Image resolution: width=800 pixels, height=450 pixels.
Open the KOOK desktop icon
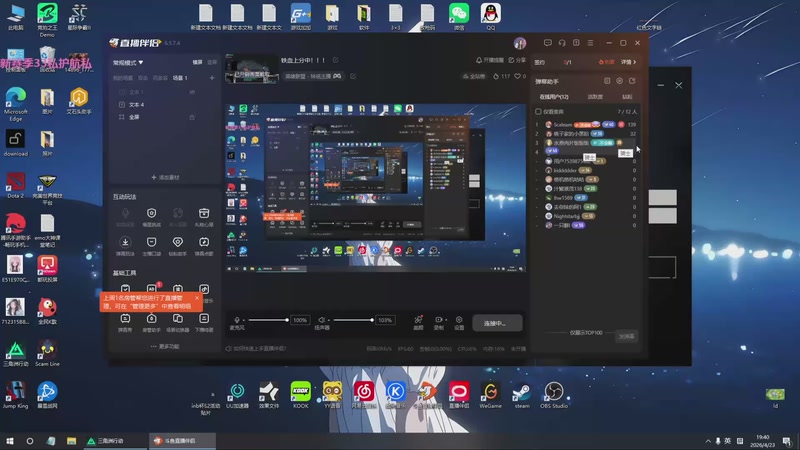coord(301,395)
